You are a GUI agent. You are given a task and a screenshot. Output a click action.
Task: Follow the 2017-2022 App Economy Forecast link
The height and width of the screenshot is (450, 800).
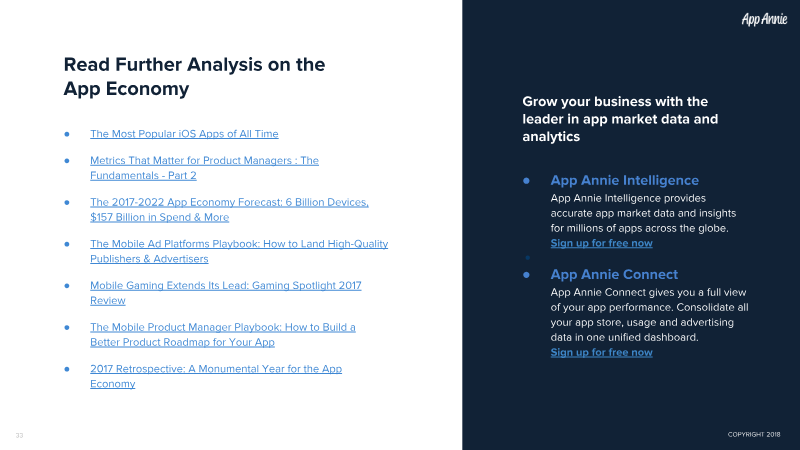tap(229, 202)
